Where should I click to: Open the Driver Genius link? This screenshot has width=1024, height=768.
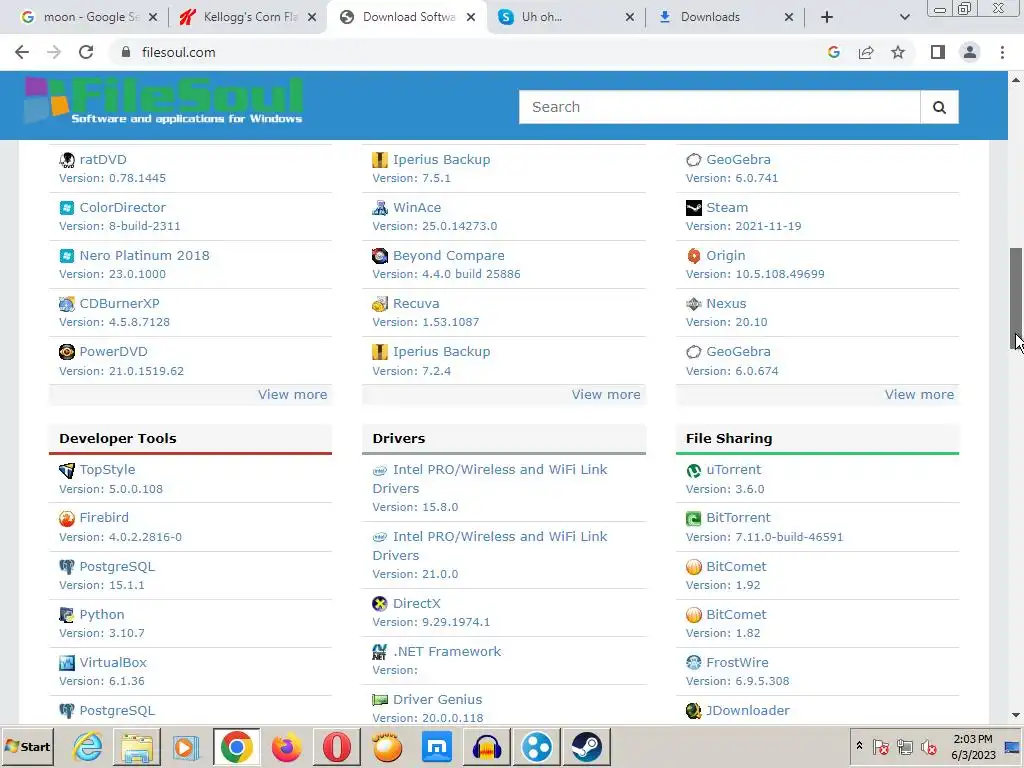coord(437,699)
